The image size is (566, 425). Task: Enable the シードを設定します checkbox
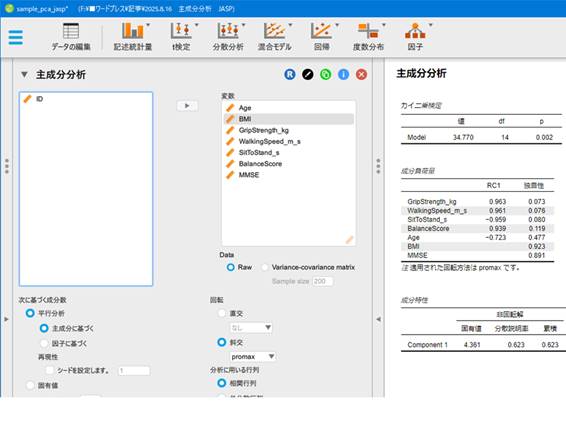(x=50, y=370)
